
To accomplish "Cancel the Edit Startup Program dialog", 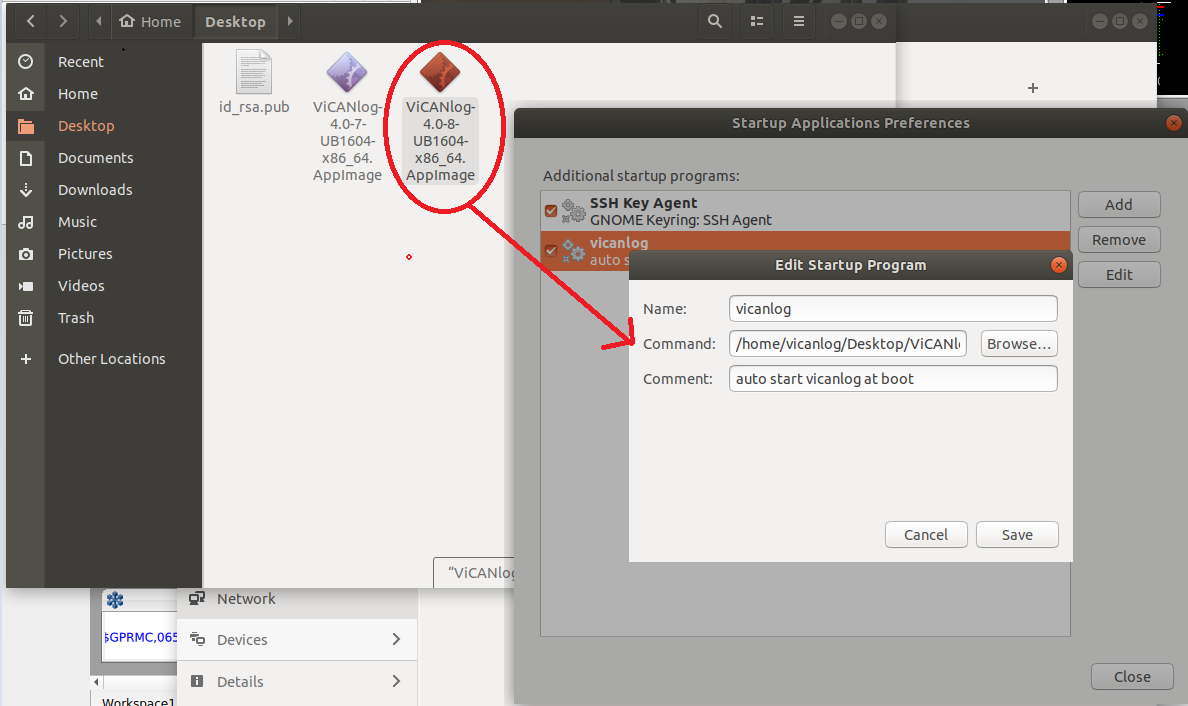I will [926, 534].
